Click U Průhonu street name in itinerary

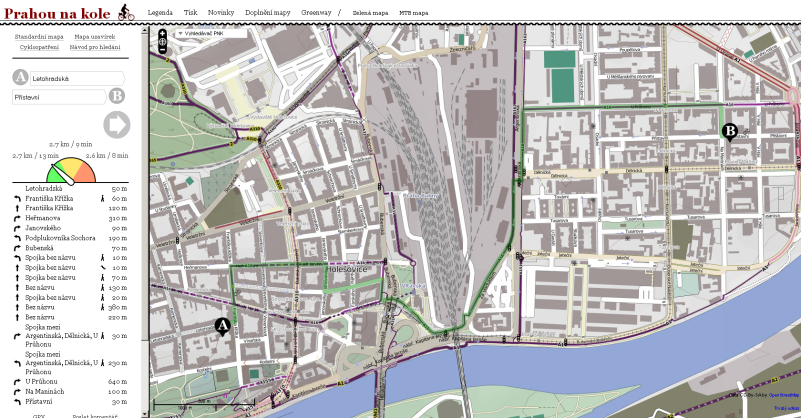(41, 382)
